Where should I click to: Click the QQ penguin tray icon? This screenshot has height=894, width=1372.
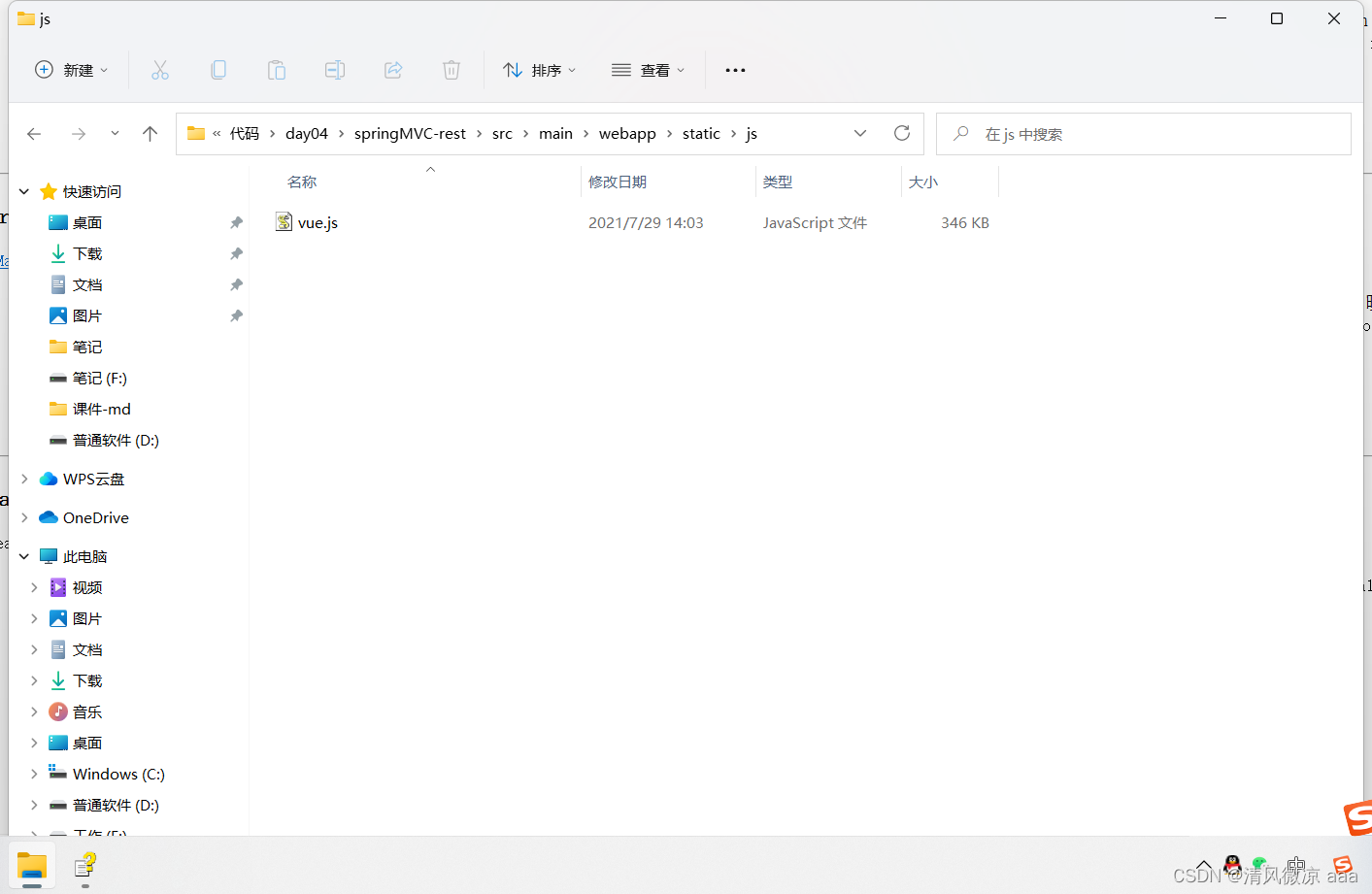point(1232,864)
